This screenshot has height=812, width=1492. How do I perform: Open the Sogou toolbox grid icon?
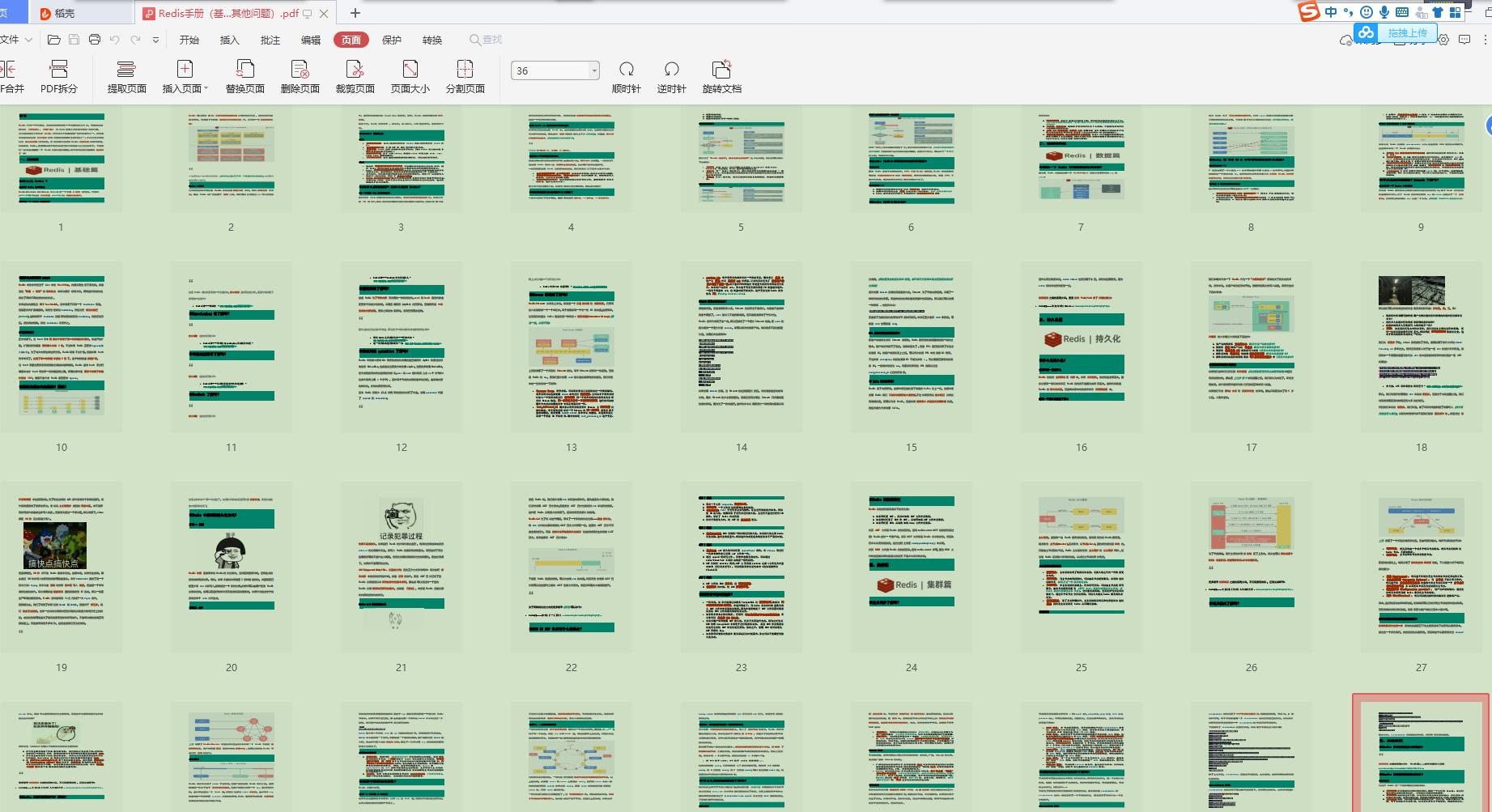click(1455, 12)
